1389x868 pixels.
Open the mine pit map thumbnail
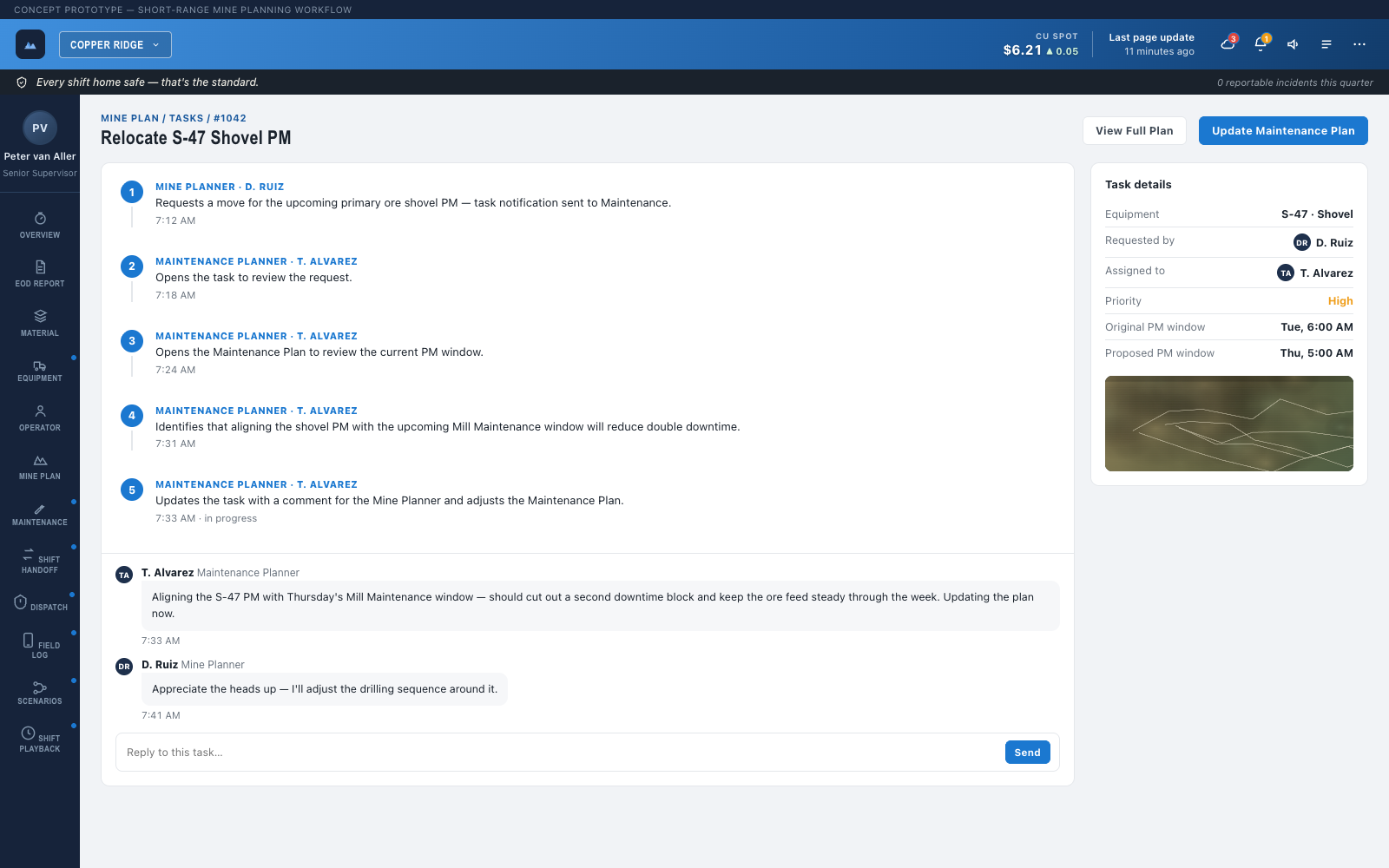1228,424
